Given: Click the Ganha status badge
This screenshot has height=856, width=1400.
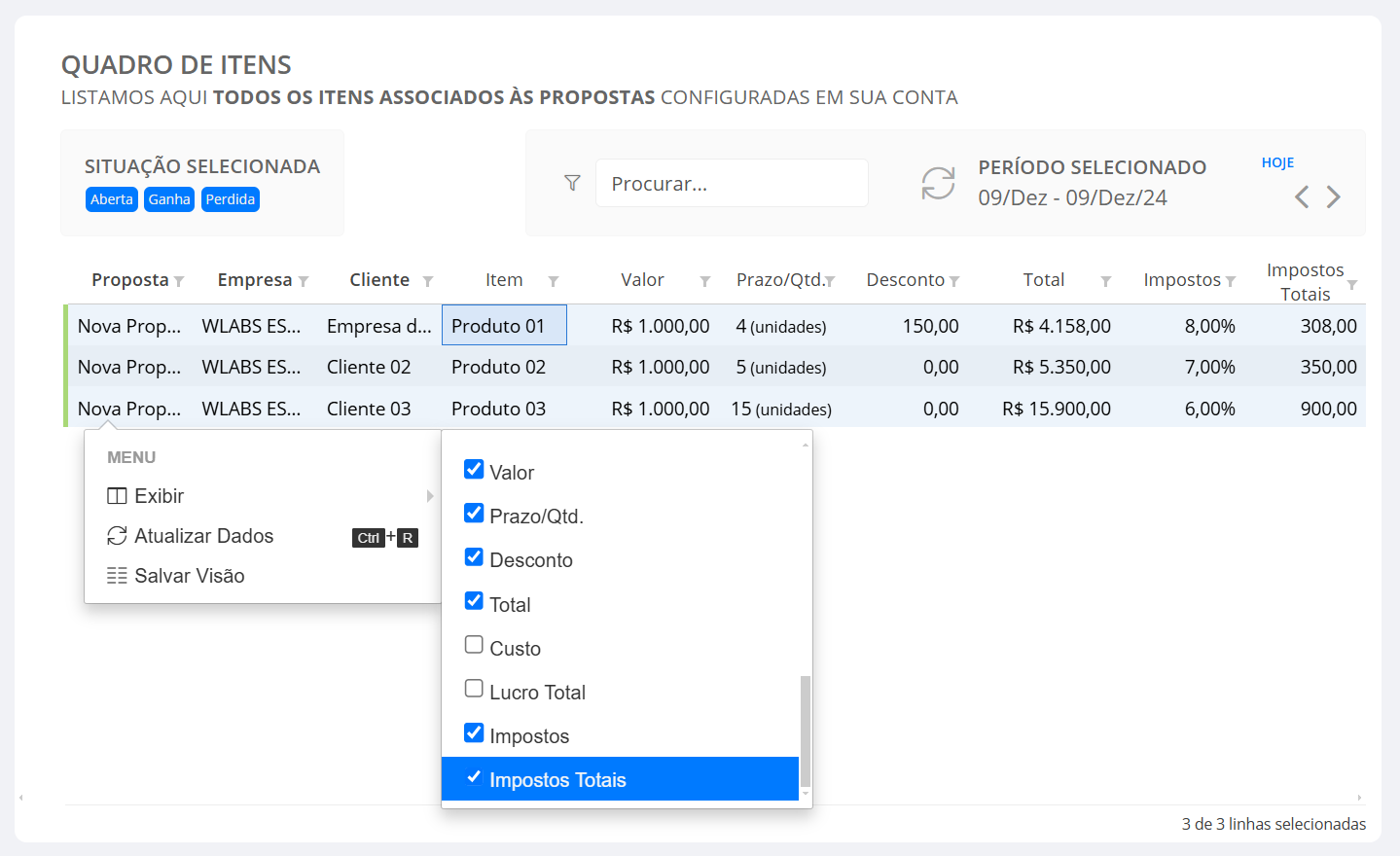Looking at the screenshot, I should coord(168,198).
